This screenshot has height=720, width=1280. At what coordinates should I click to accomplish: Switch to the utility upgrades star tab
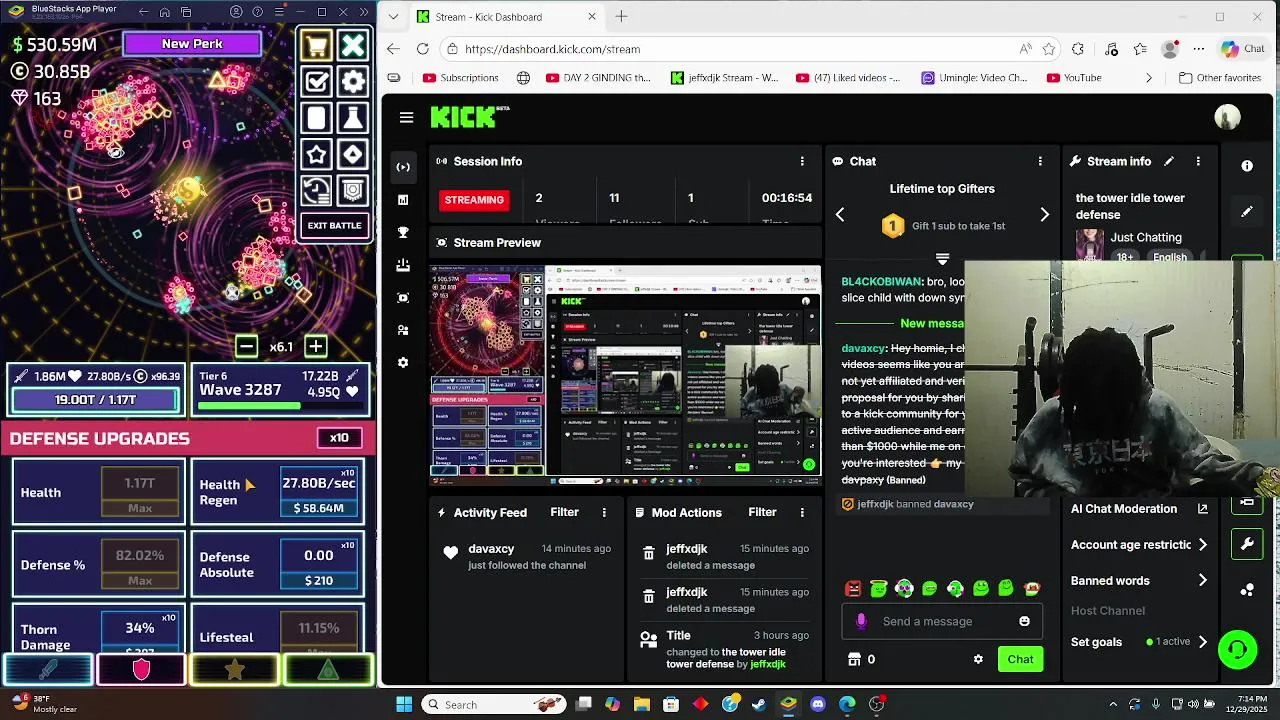click(x=234, y=670)
